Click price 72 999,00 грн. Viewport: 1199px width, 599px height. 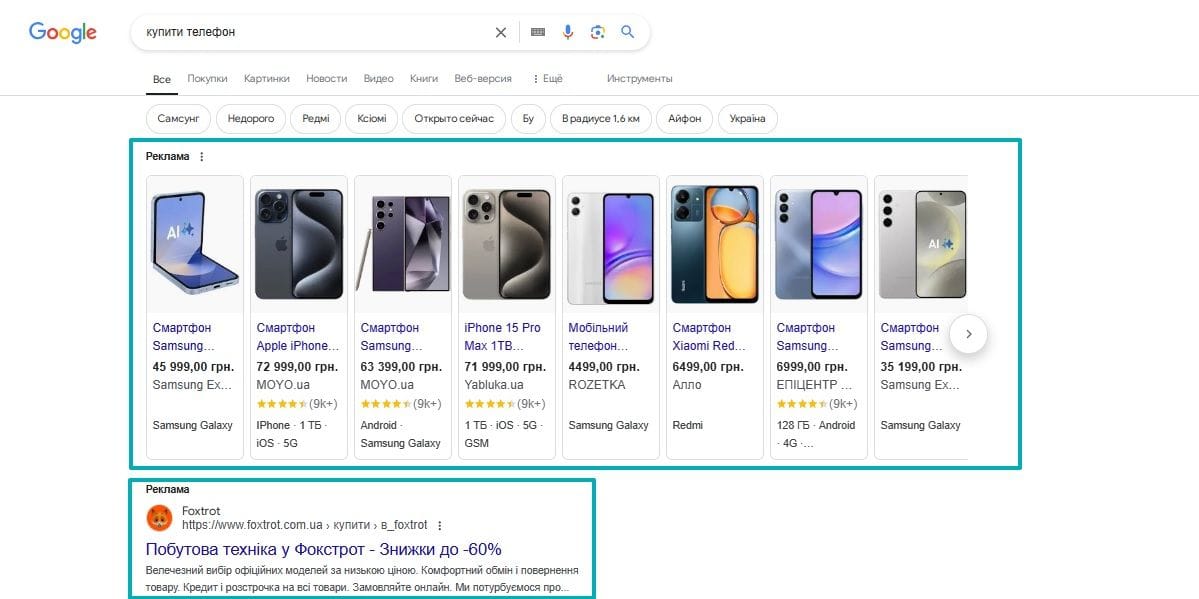(x=297, y=366)
